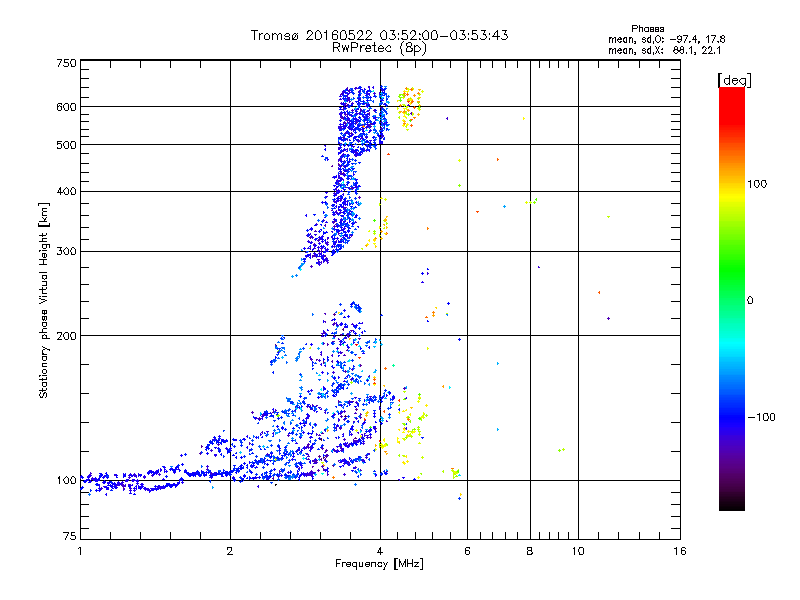
Task: Click the x-axis '10' tick label
Action: click(x=578, y=551)
